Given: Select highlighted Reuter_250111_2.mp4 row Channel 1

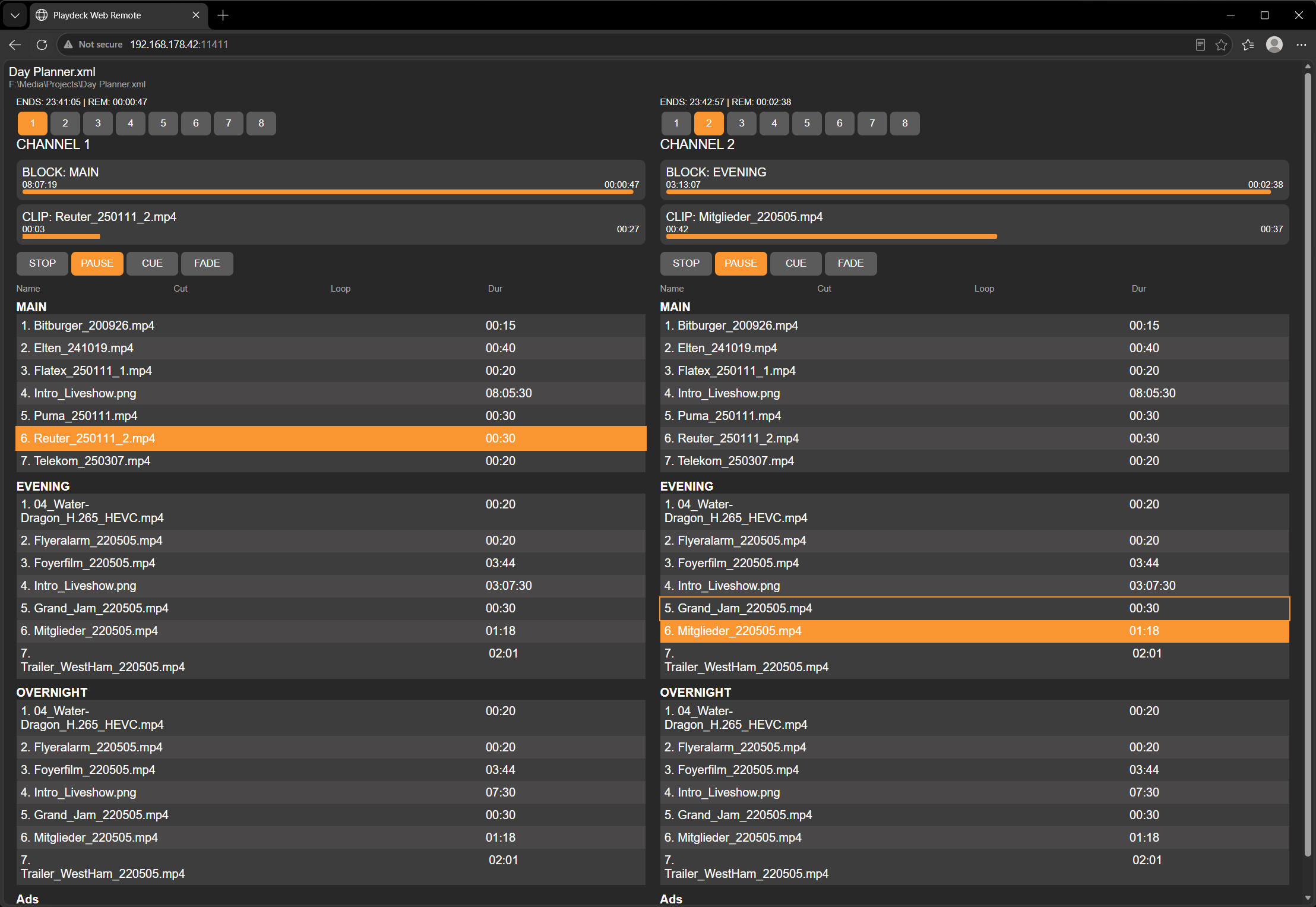Looking at the screenshot, I should 331,438.
